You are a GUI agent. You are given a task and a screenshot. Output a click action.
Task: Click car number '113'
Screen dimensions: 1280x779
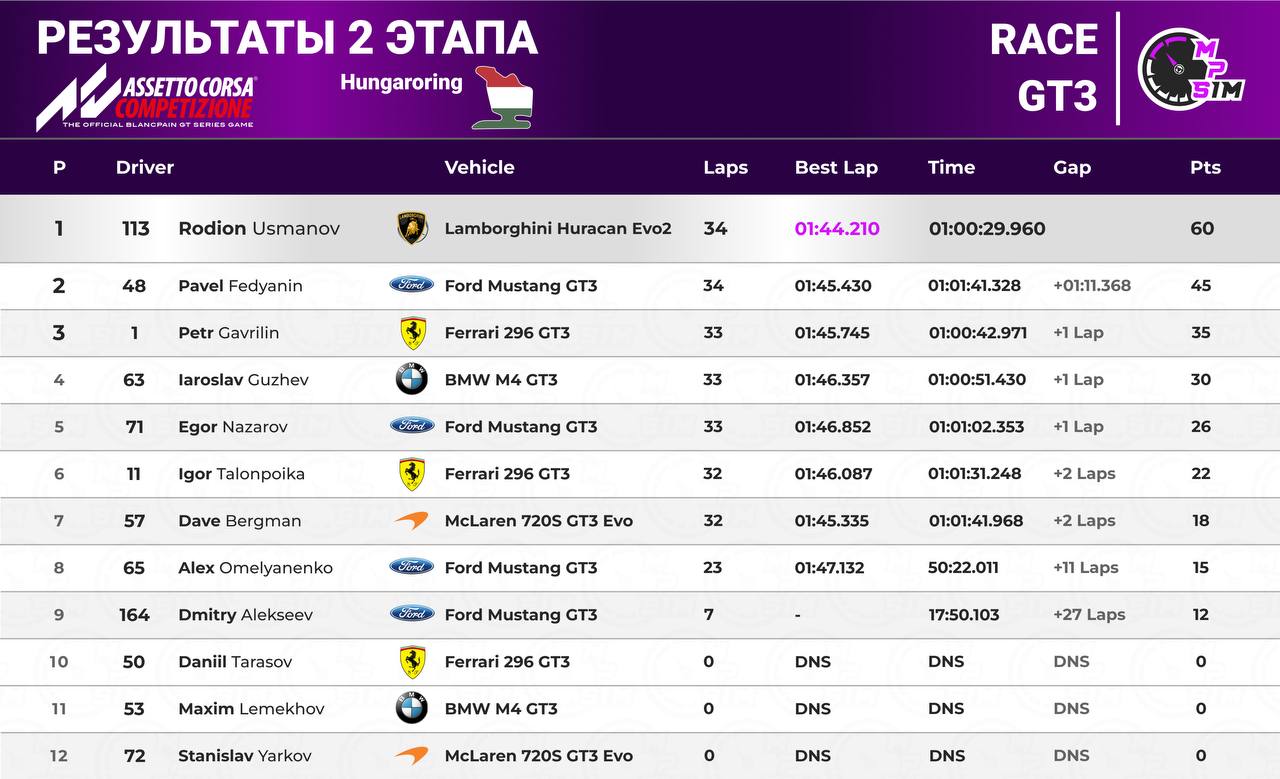tap(135, 228)
